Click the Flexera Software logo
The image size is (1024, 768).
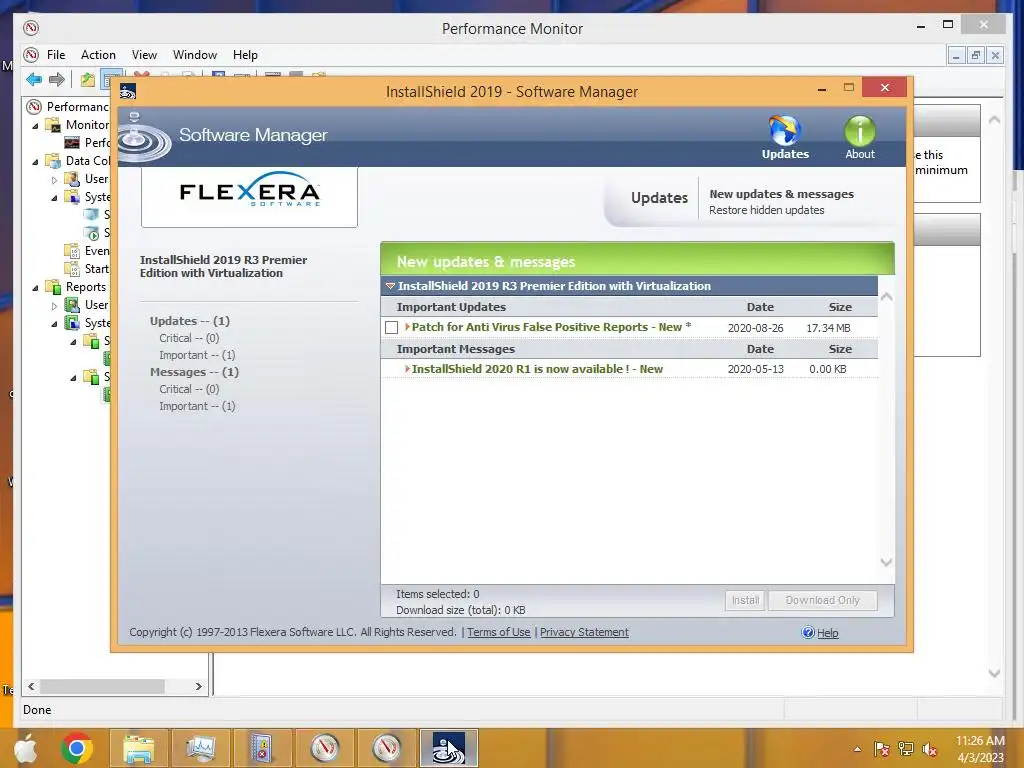click(x=249, y=190)
